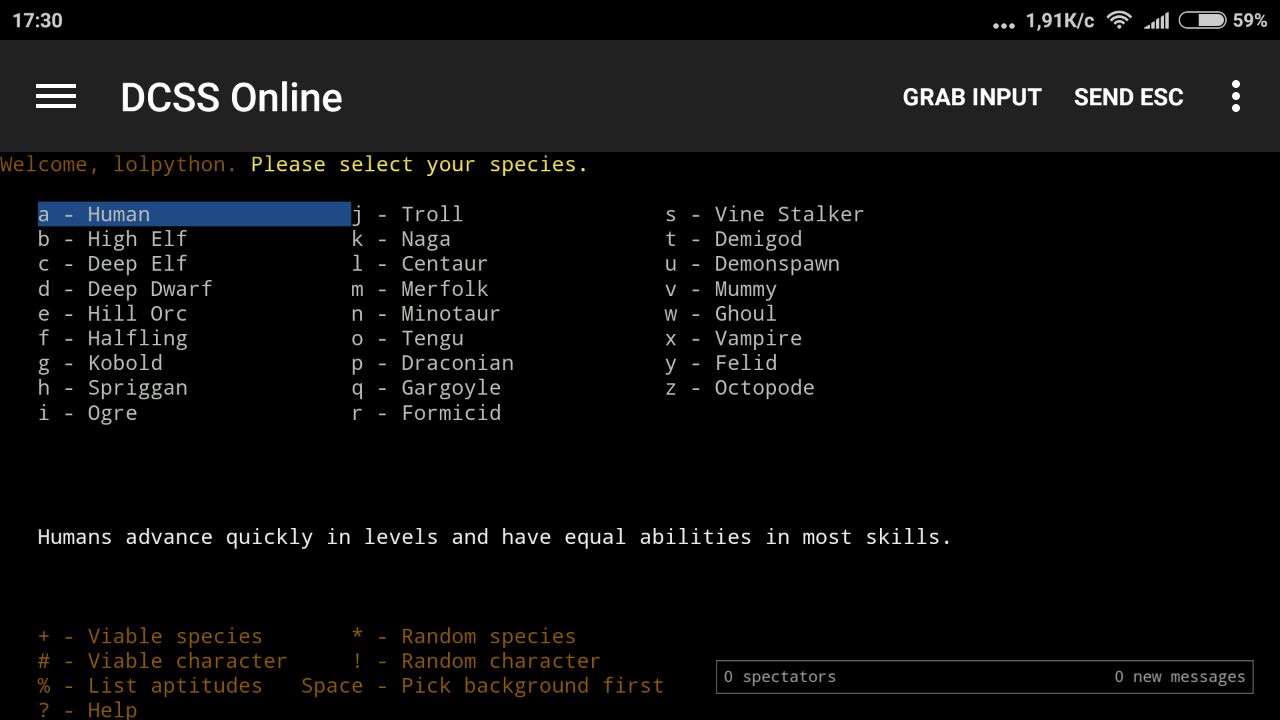Tap the GRAB INPUT button

972,97
